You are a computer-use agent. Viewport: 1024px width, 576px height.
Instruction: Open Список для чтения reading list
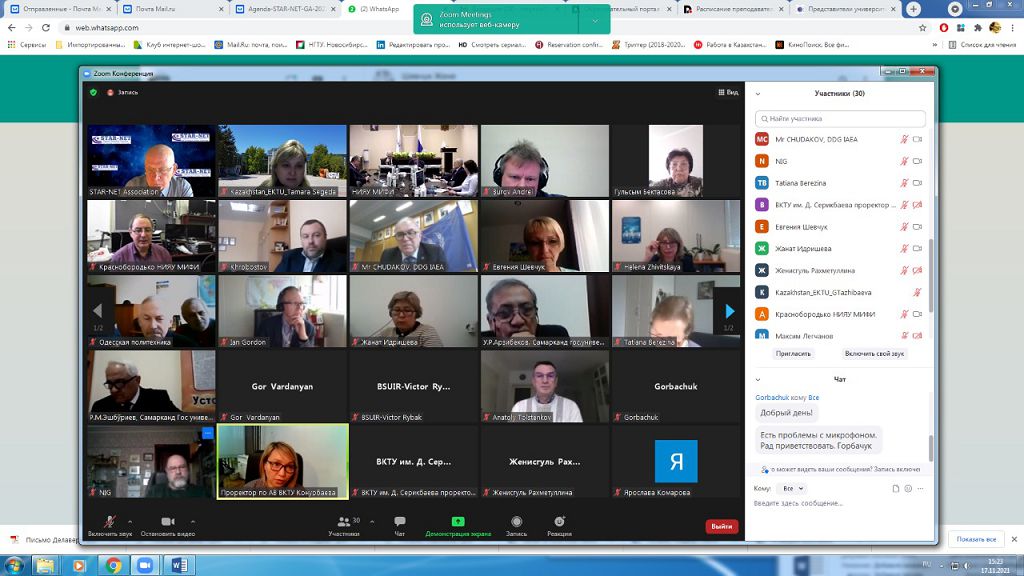tap(983, 45)
